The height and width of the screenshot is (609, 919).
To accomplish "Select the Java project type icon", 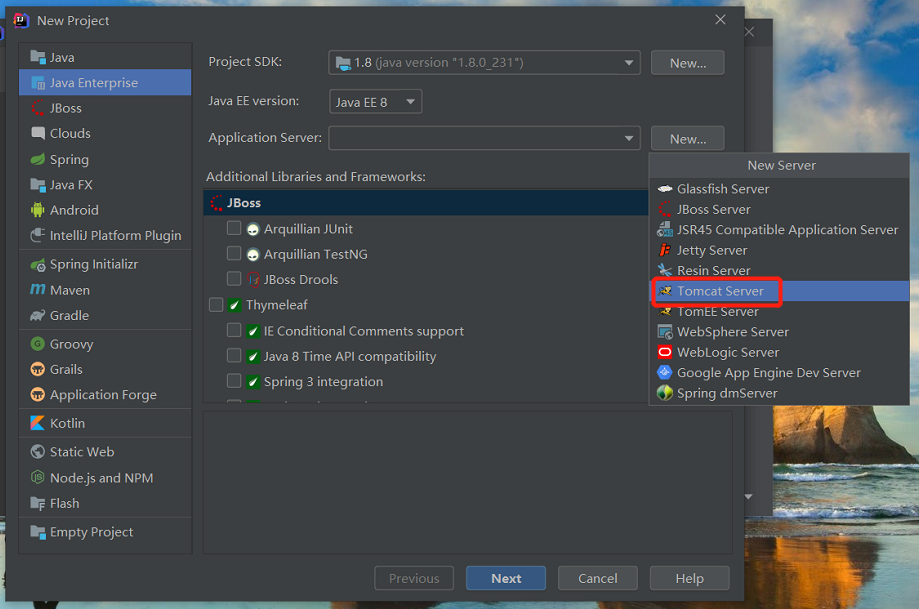I will pos(38,57).
